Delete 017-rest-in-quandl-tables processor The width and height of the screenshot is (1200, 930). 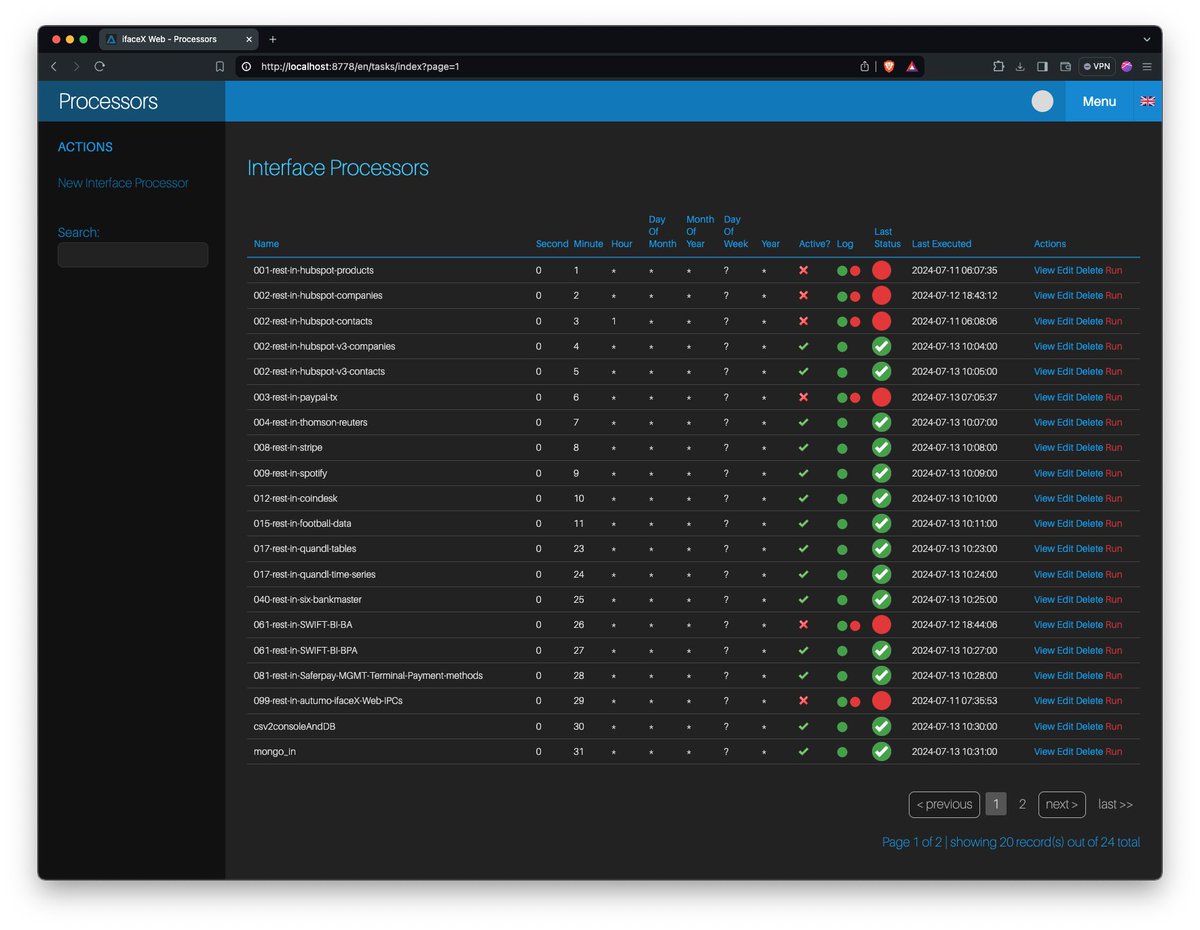[1089, 549]
